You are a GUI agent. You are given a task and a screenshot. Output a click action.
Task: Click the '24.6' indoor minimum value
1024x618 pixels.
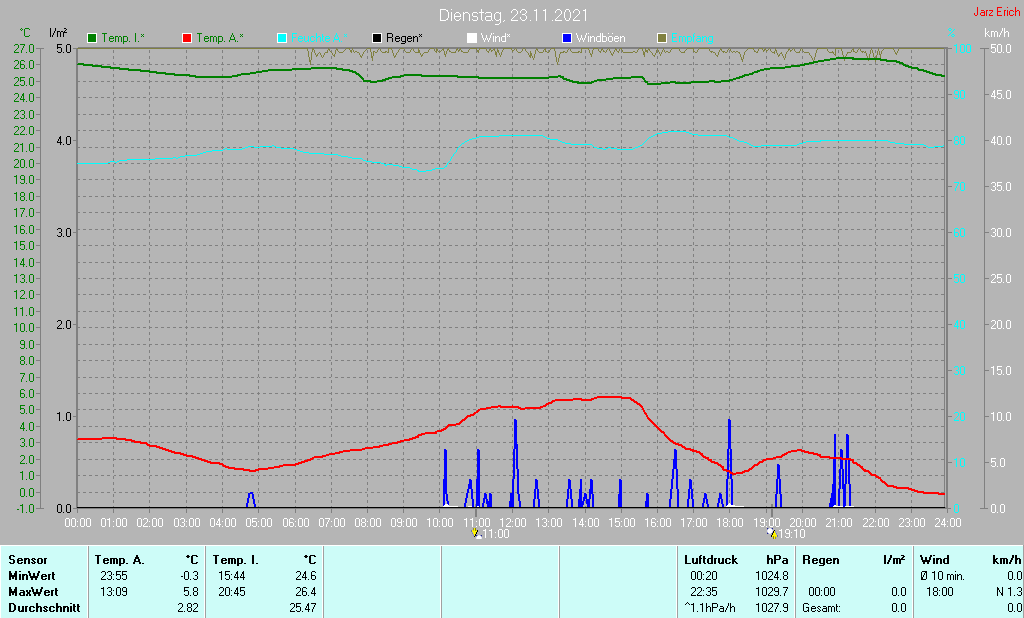306,576
